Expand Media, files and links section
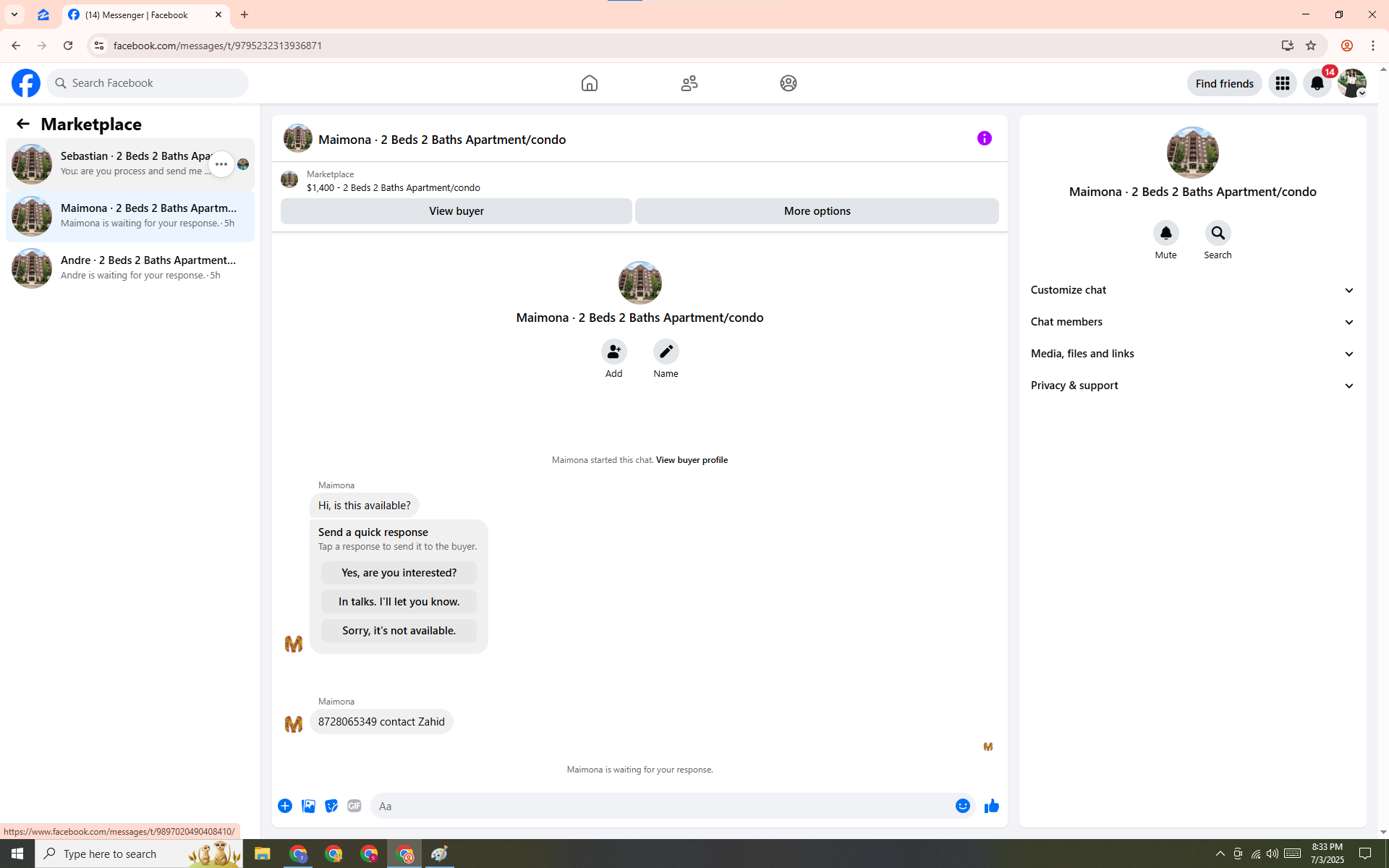 [1192, 354]
